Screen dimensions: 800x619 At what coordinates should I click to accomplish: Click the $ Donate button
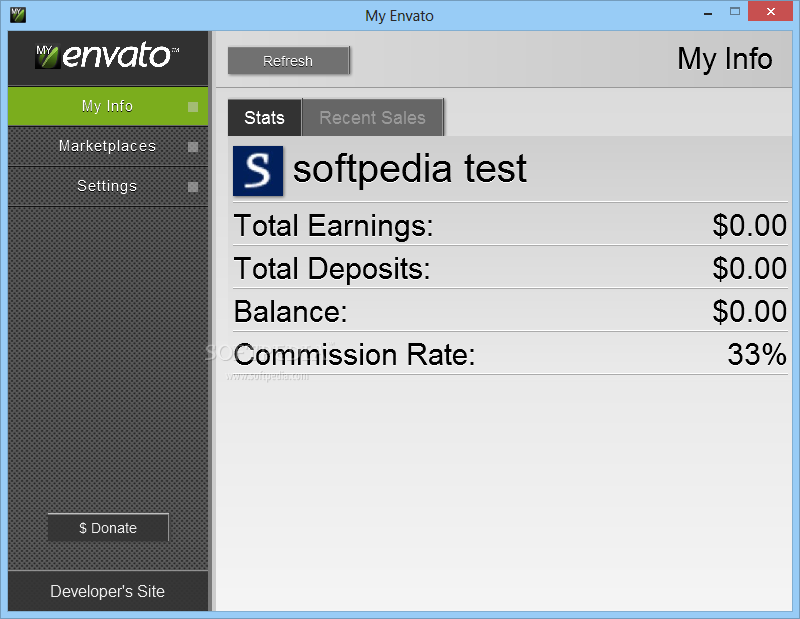click(108, 528)
